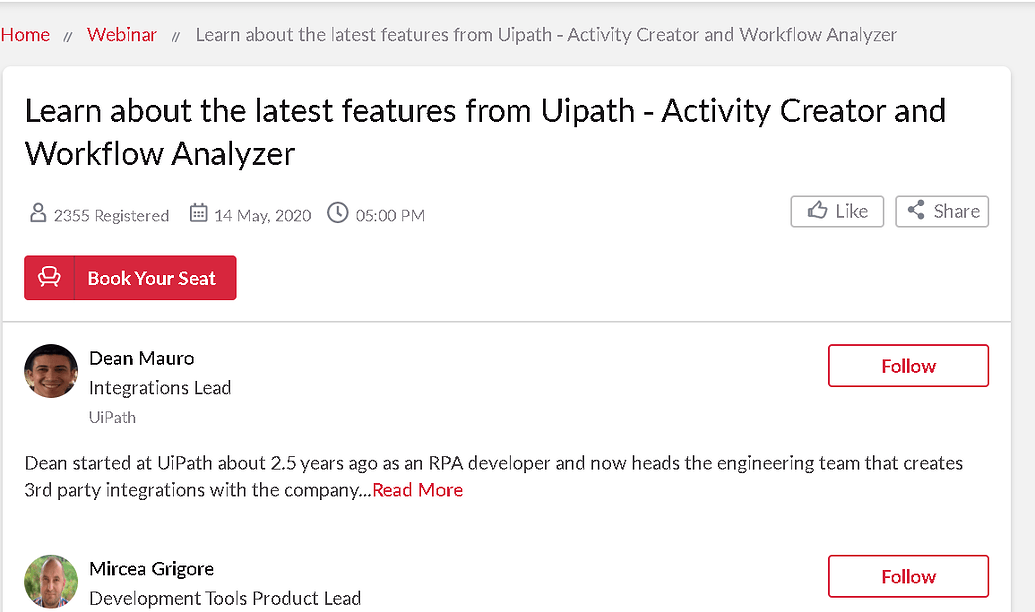
Task: Expand Dean's bio with Read More
Action: (418, 490)
